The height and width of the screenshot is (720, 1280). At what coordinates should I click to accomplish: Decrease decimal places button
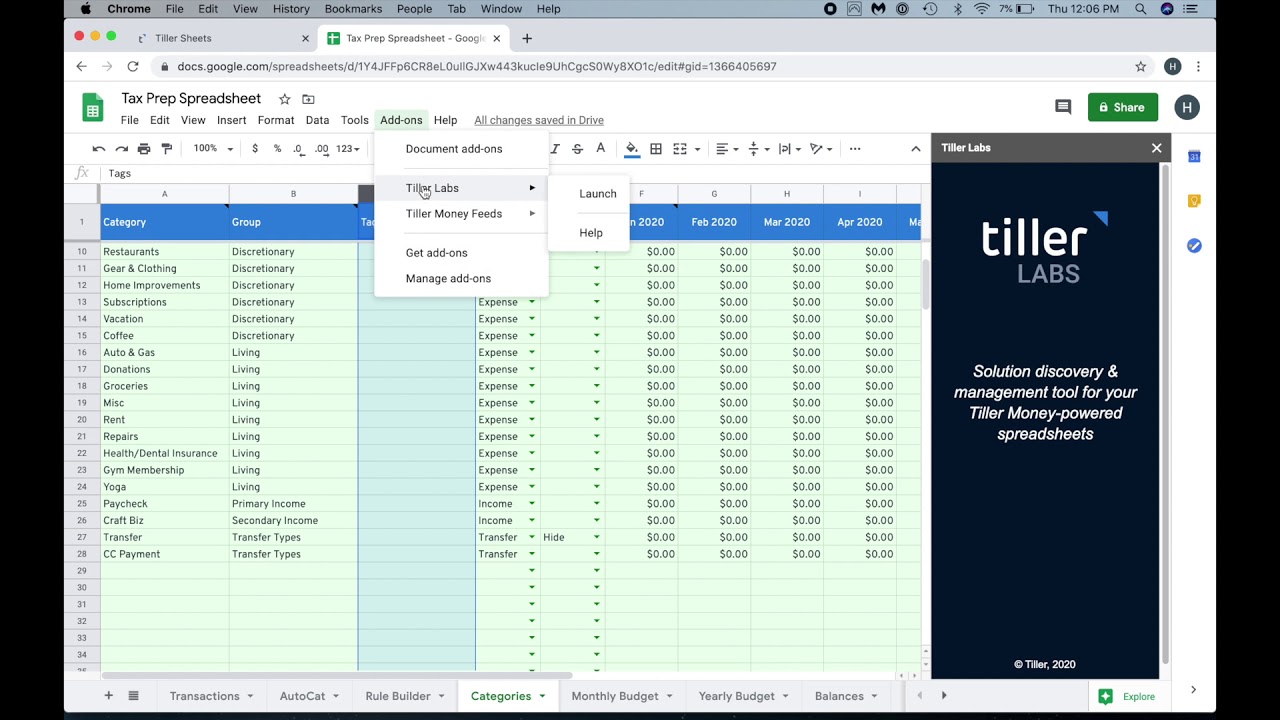pyautogui.click(x=298, y=149)
